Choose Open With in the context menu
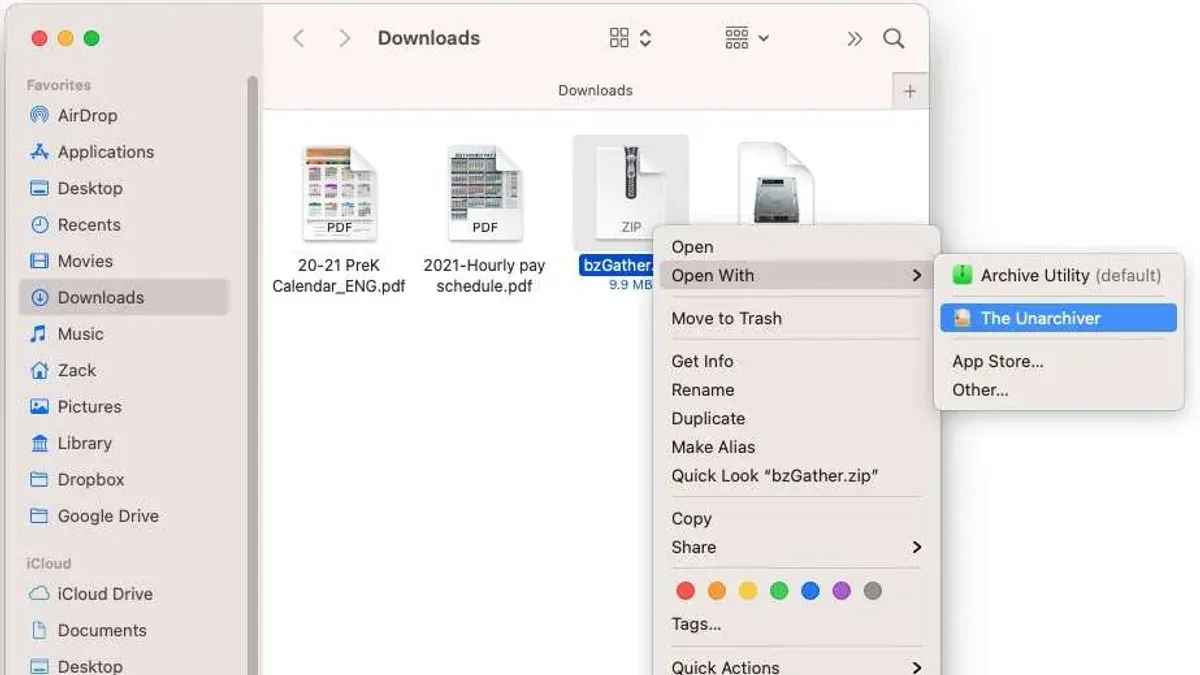Image resolution: width=1200 pixels, height=675 pixels. click(x=796, y=275)
